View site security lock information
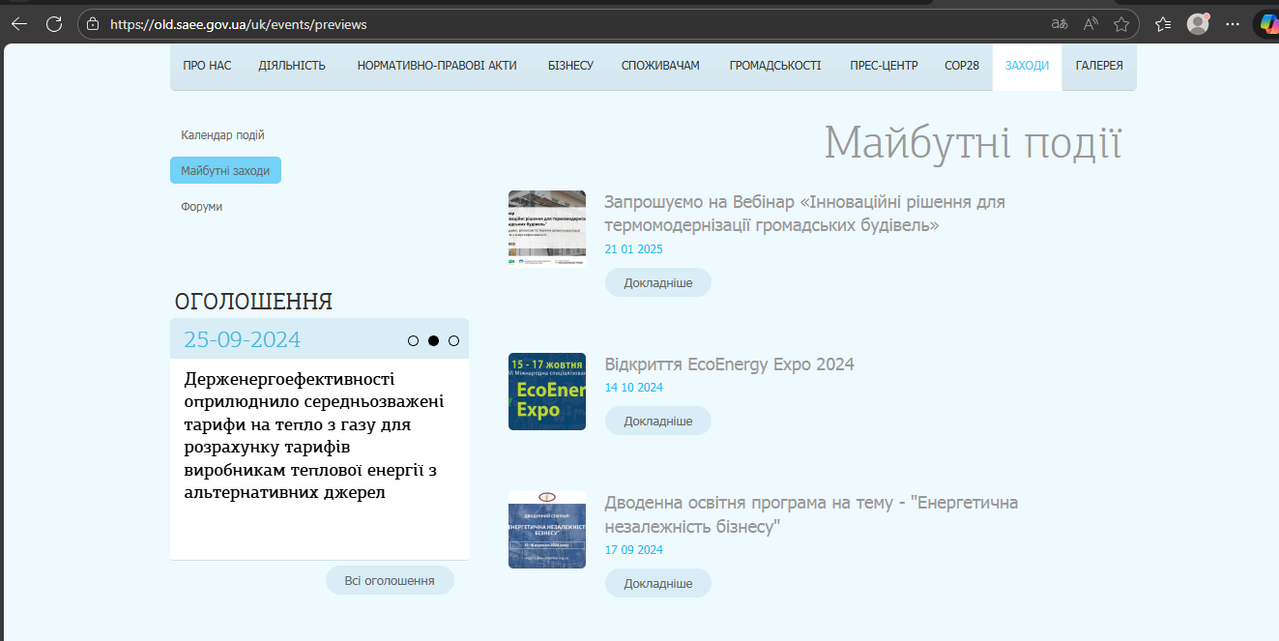This screenshot has width=1279, height=641. pos(93,24)
